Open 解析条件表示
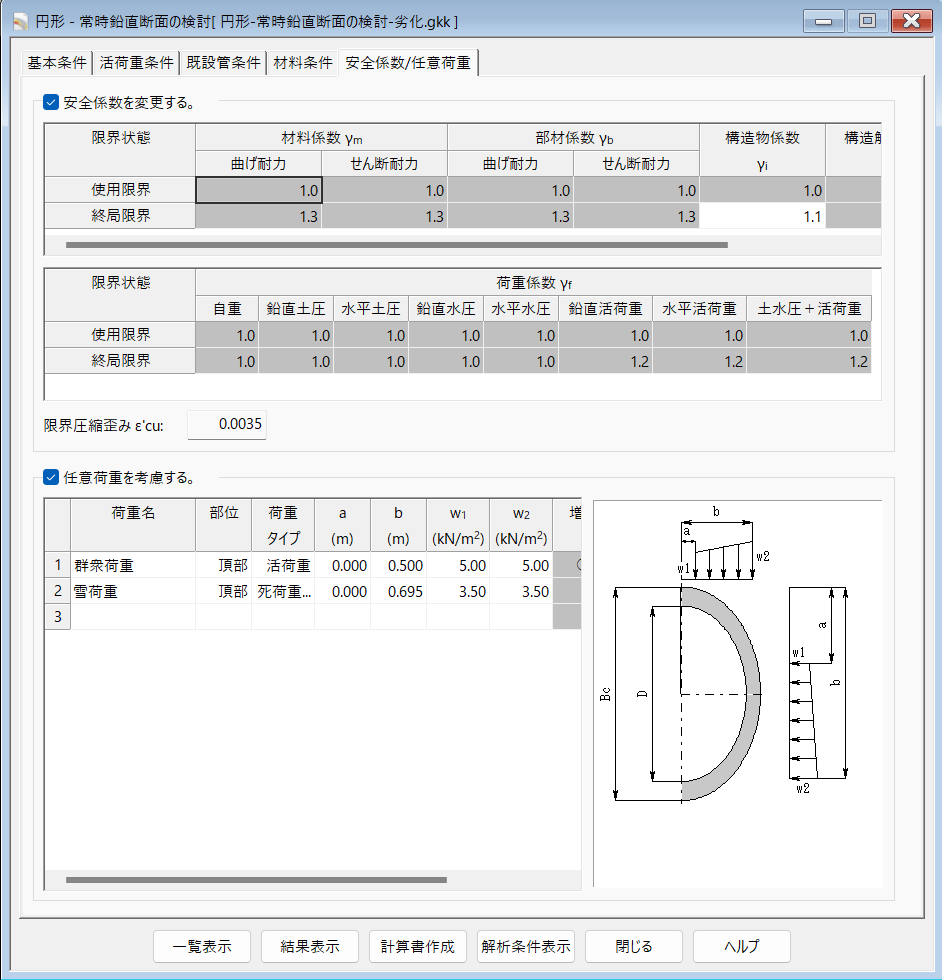Screen dimensions: 942x980 coord(526,946)
